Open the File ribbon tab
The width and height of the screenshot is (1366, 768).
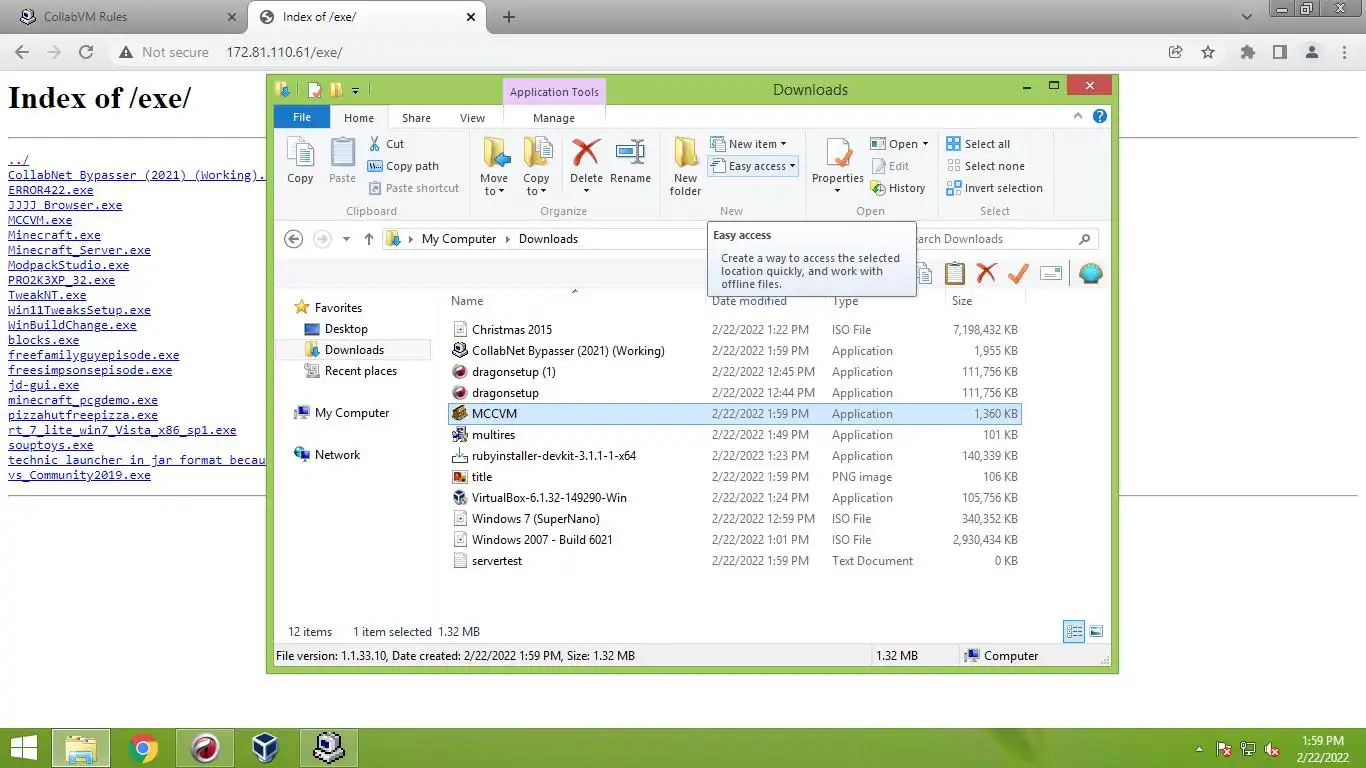click(x=301, y=117)
